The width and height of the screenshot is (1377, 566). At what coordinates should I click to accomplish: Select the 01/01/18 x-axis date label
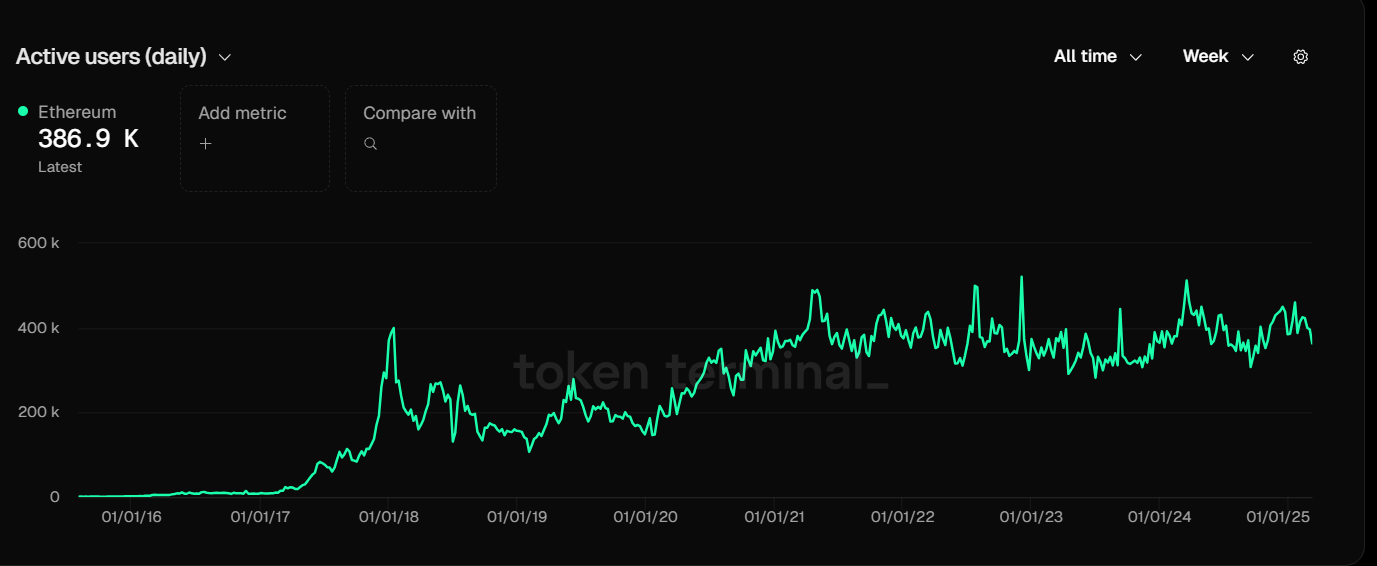pyautogui.click(x=389, y=517)
